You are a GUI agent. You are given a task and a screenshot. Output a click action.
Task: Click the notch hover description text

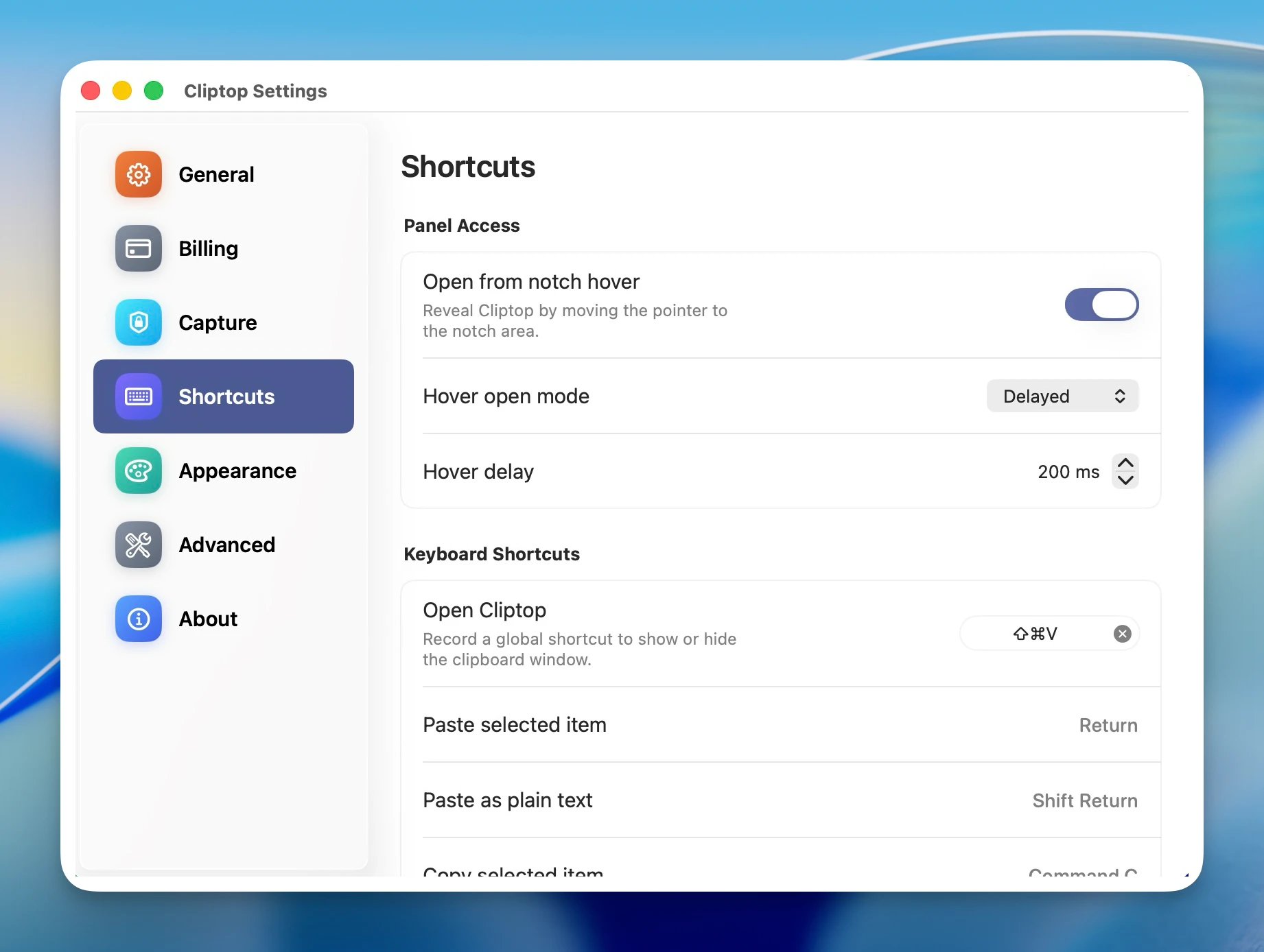(575, 321)
